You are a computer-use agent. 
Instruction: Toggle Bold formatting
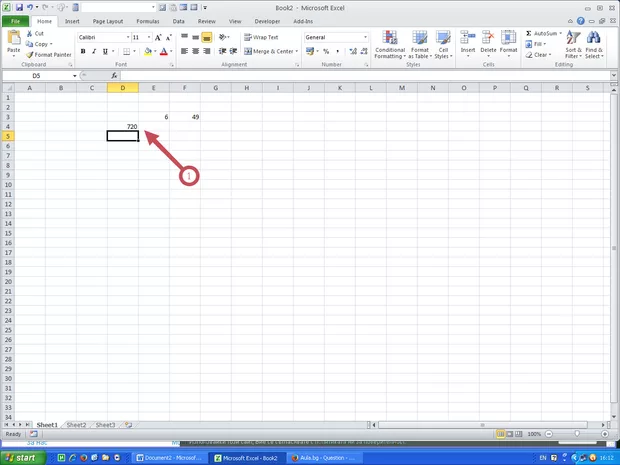[x=83, y=51]
